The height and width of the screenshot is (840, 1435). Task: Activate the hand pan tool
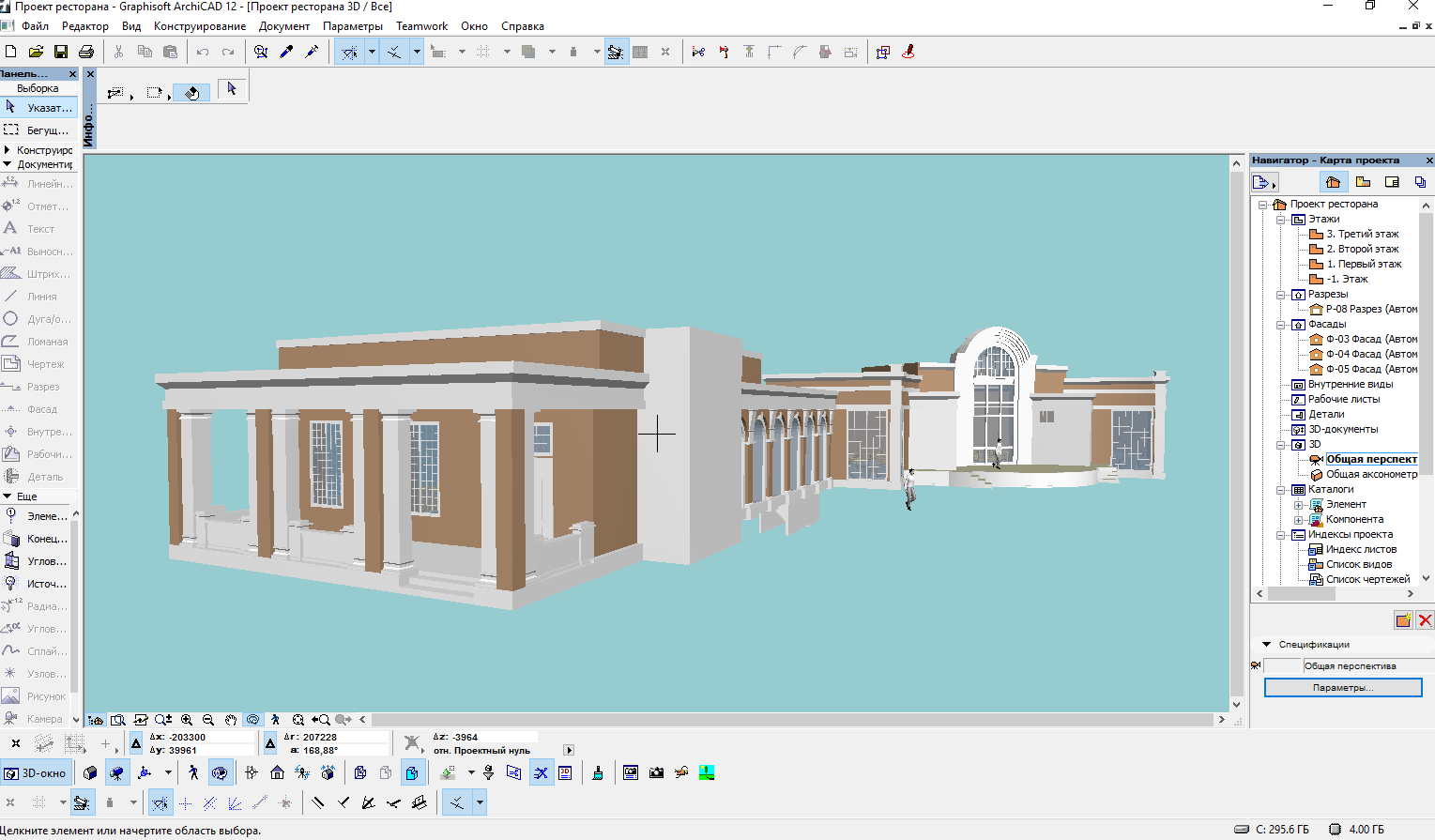coord(231,720)
